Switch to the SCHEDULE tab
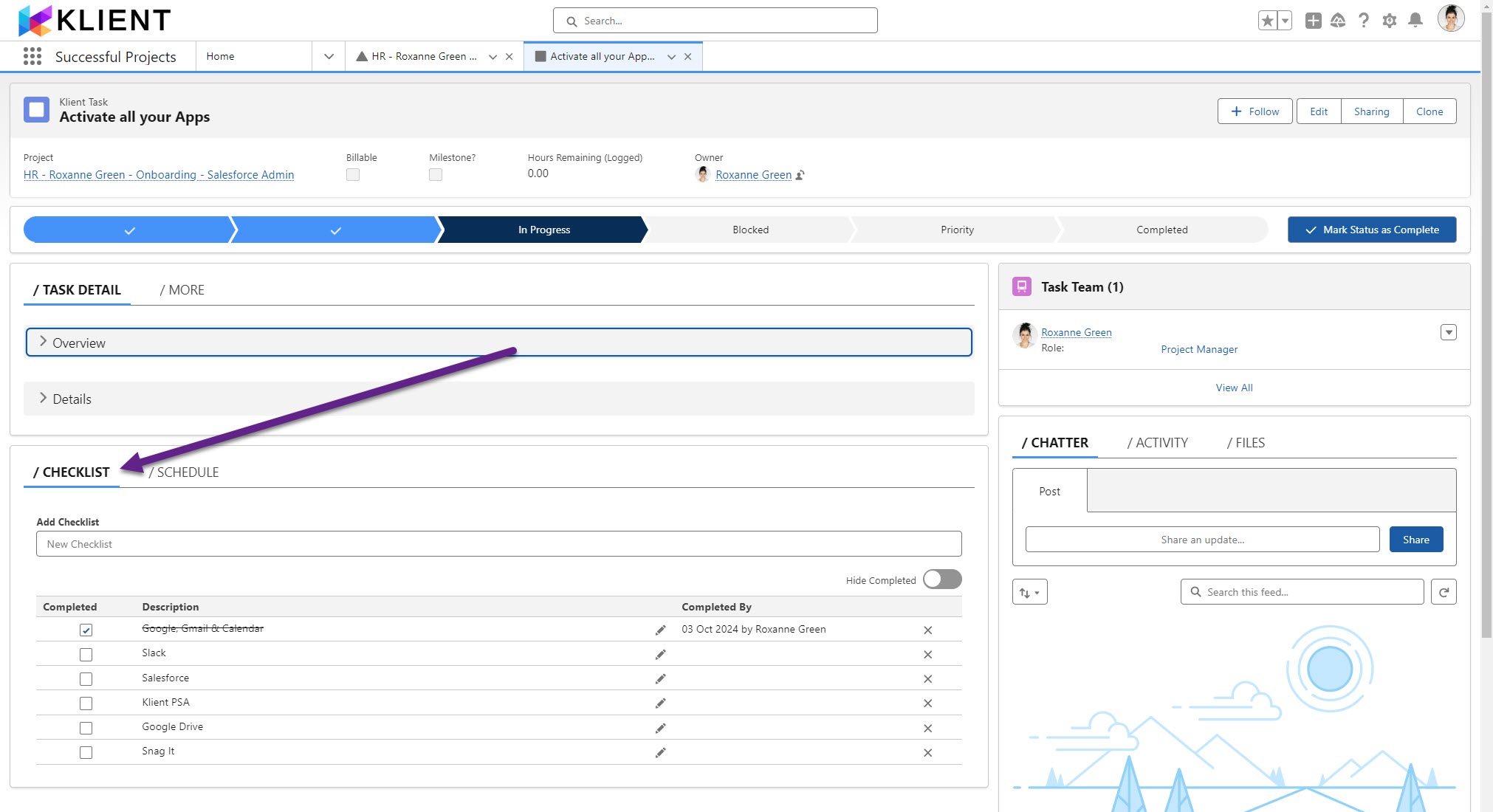The width and height of the screenshot is (1493, 812). tap(184, 472)
